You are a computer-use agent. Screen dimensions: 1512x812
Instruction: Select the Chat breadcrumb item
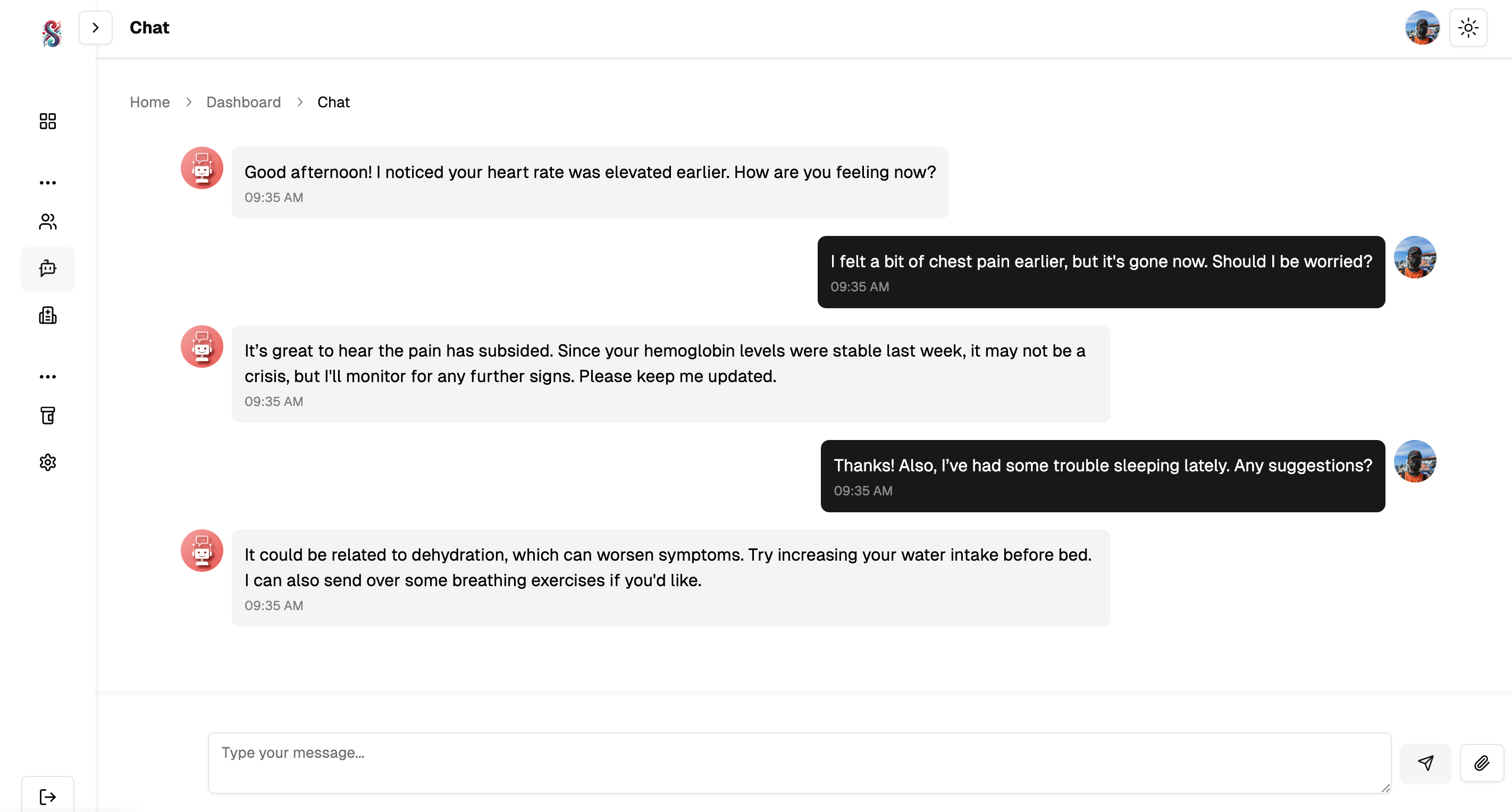[333, 102]
